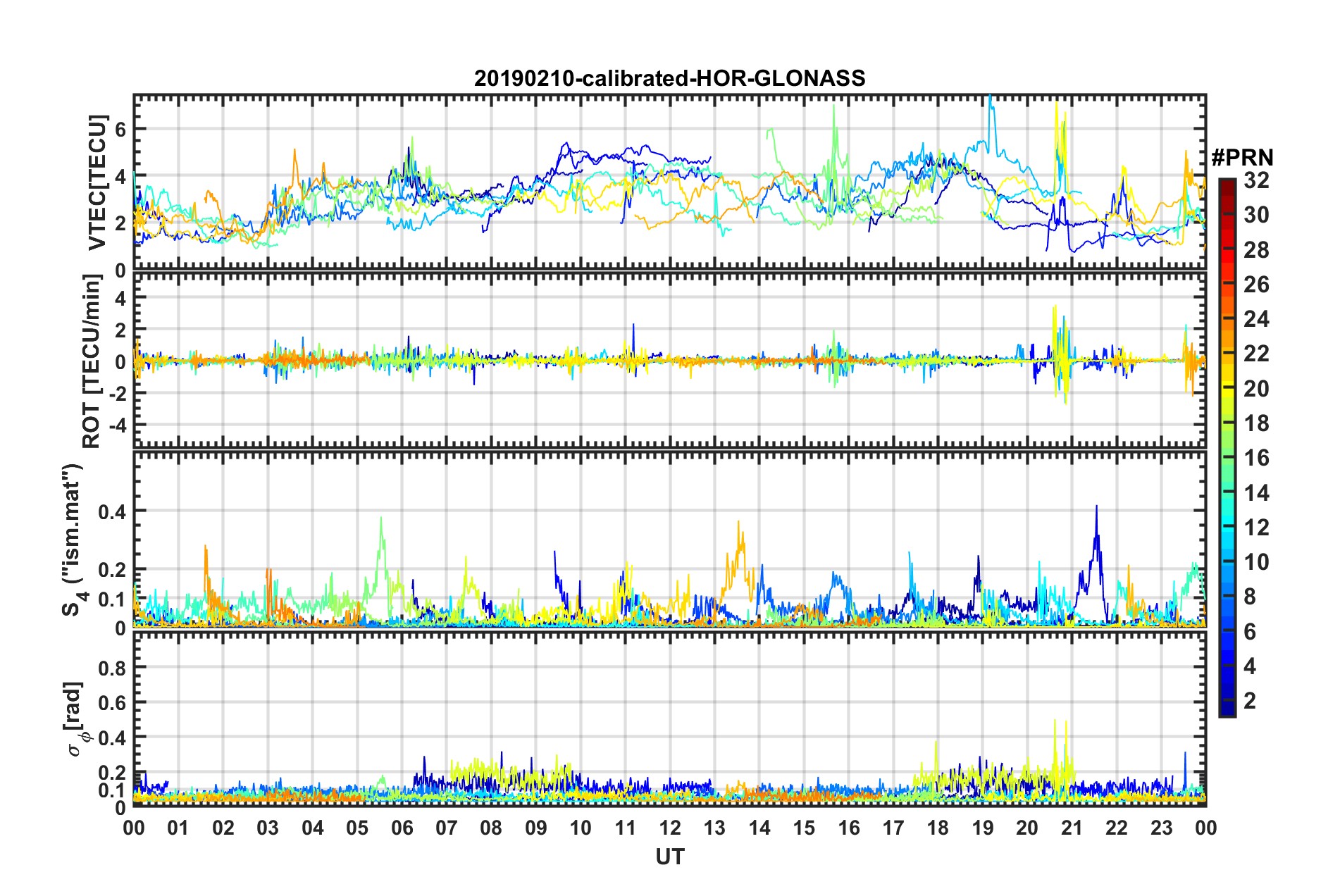Viewport: 1340px width, 896px height.
Task: Click the 24 colorbar tick label
Action: [x=1257, y=319]
